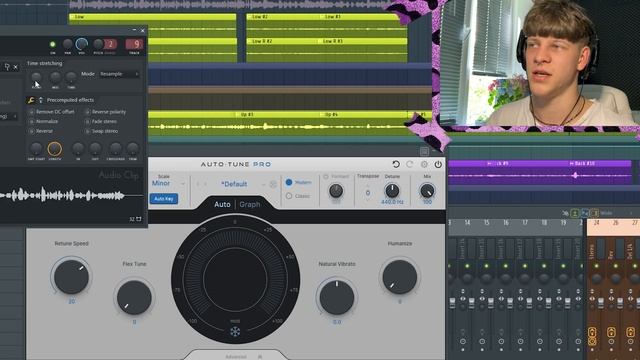
Task: Select the Classic radio button
Action: (289, 196)
